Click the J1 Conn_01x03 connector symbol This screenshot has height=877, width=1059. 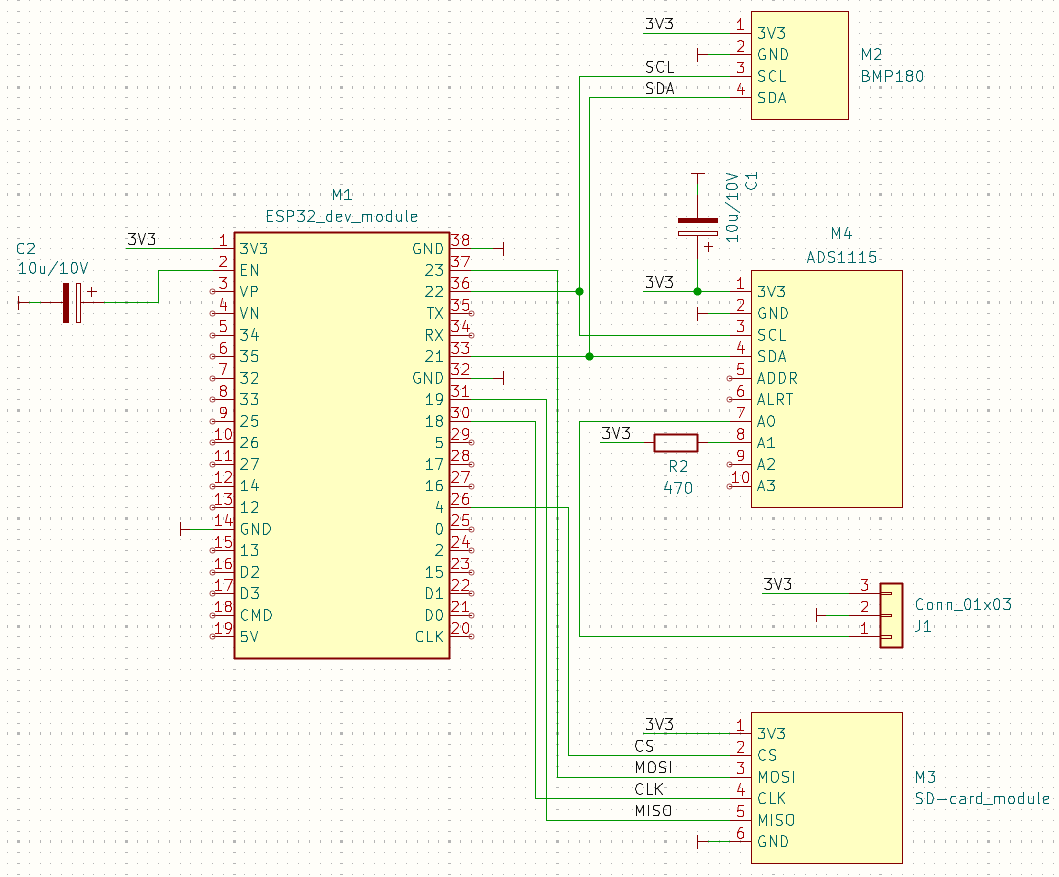889,615
